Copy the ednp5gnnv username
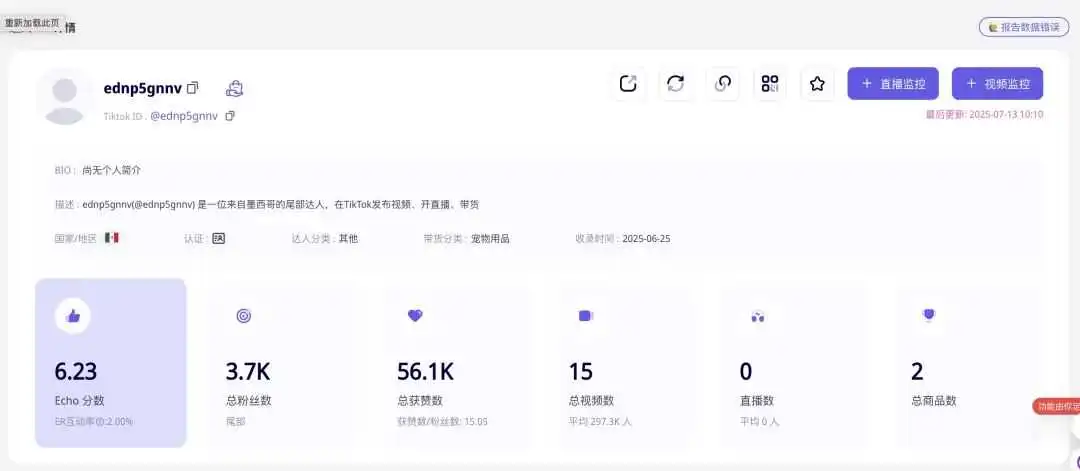 click(193, 87)
